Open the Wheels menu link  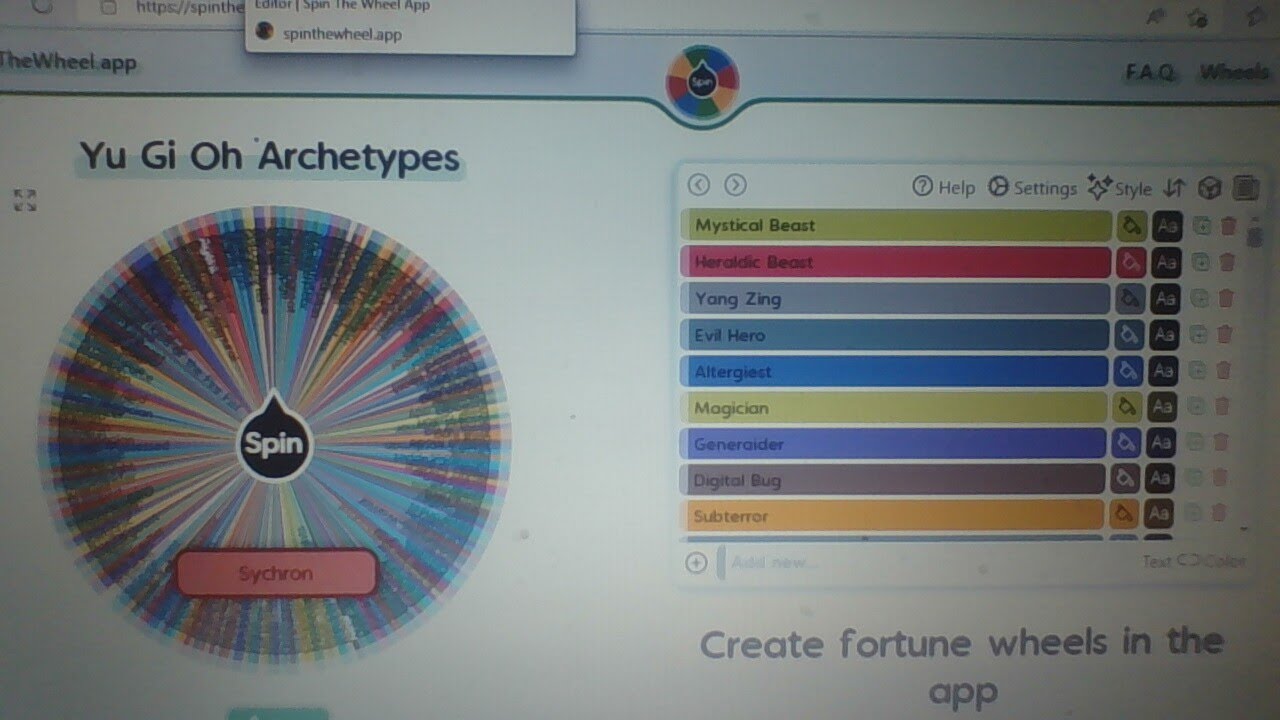pos(1235,72)
